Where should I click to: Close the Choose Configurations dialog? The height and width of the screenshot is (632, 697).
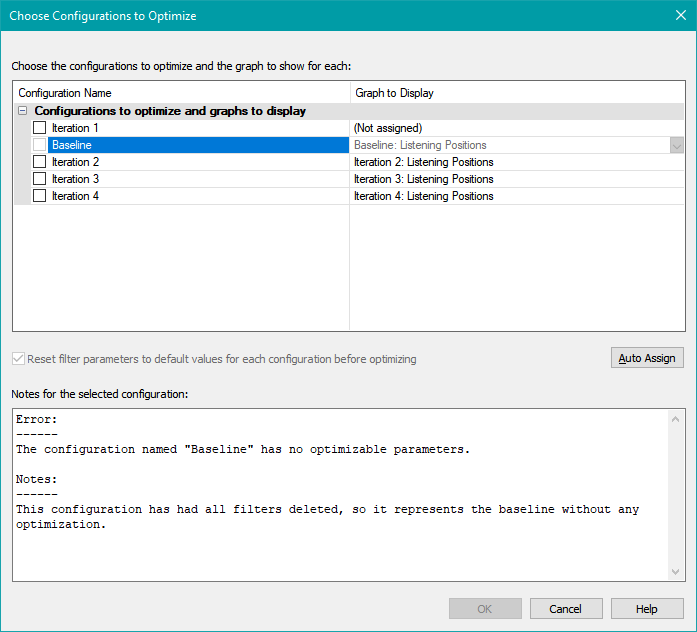tap(681, 16)
